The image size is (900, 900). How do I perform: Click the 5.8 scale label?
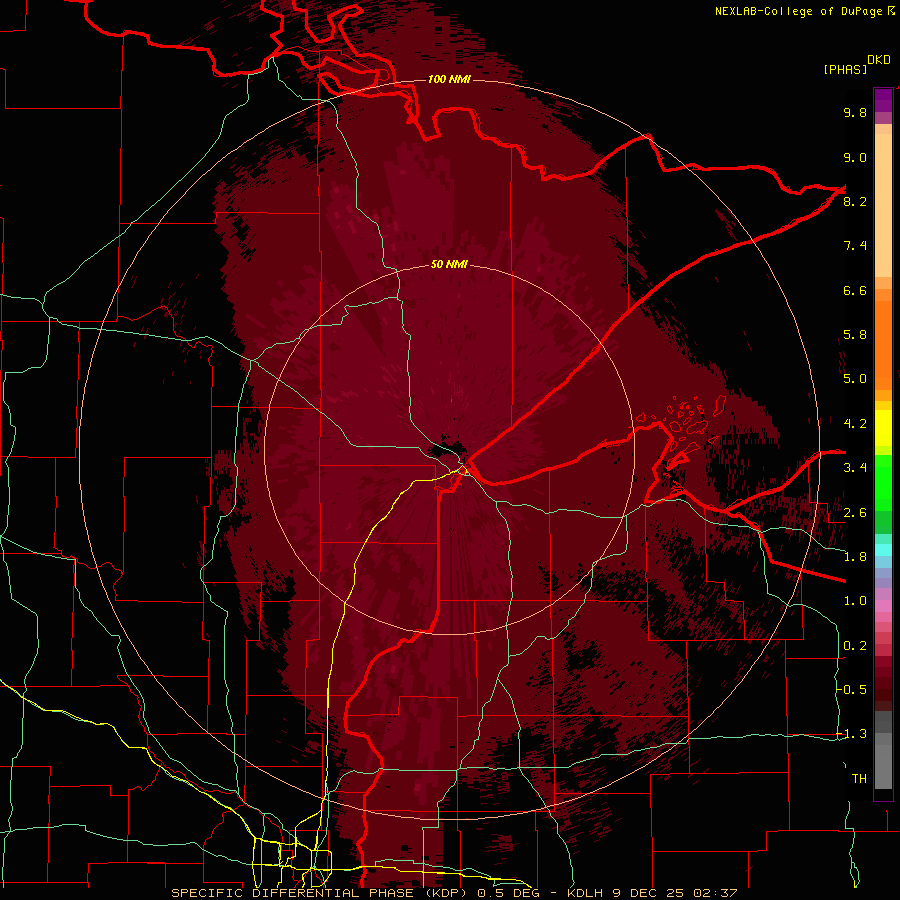click(855, 335)
